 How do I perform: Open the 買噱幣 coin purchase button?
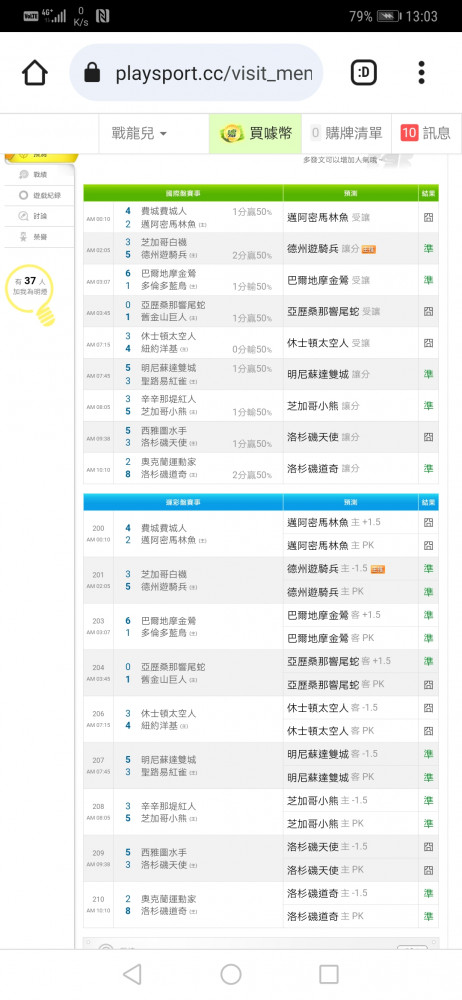click(x=255, y=133)
